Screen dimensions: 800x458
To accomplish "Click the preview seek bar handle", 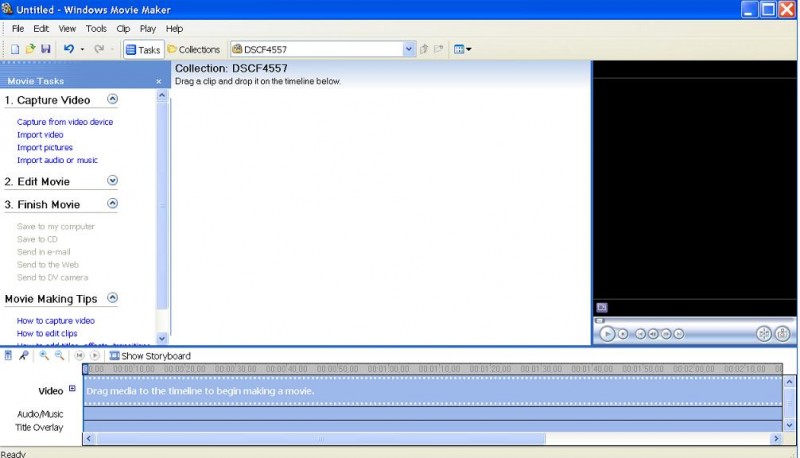I will 600,321.
